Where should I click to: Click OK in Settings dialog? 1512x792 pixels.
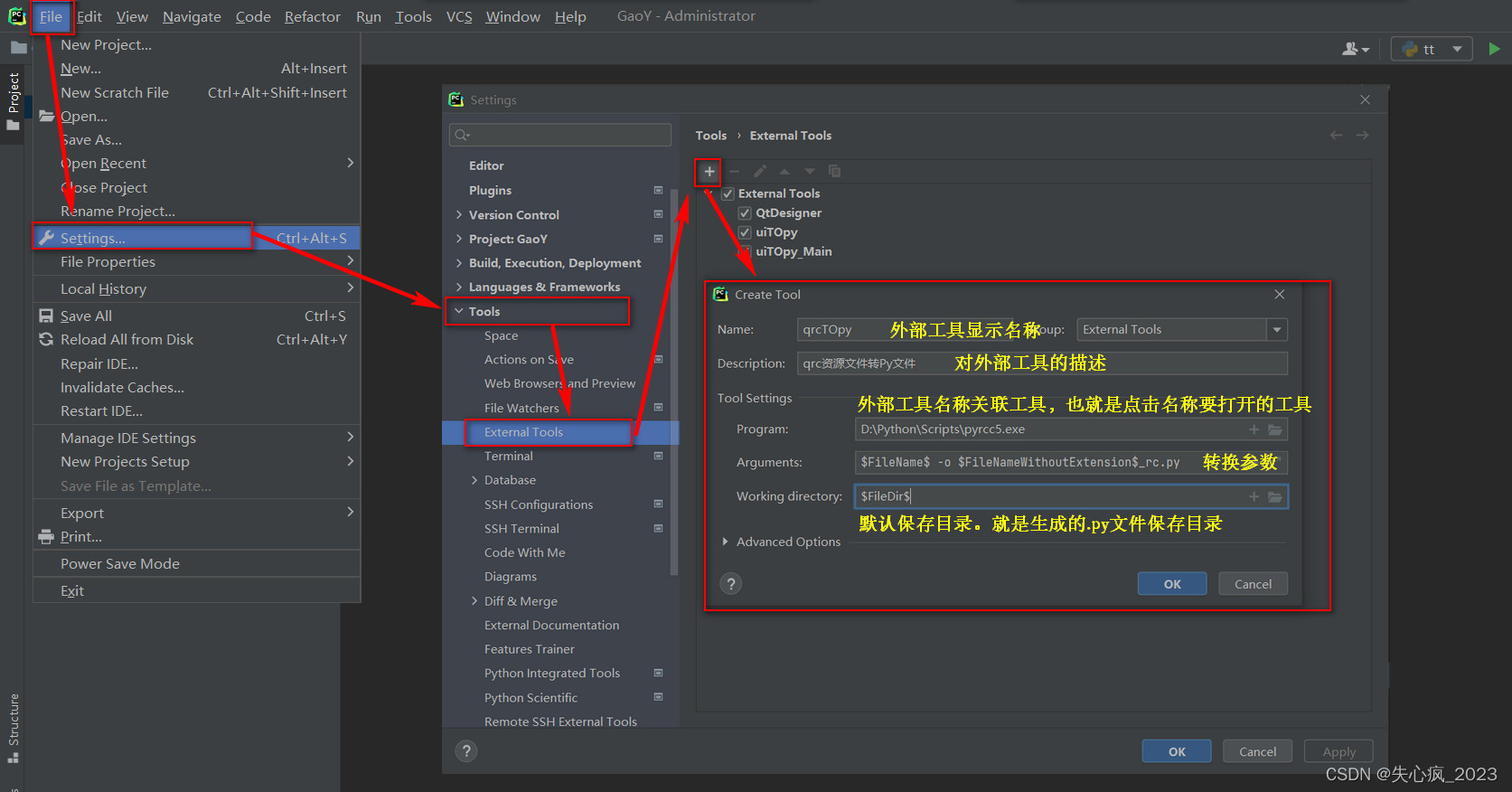pyautogui.click(x=1177, y=751)
